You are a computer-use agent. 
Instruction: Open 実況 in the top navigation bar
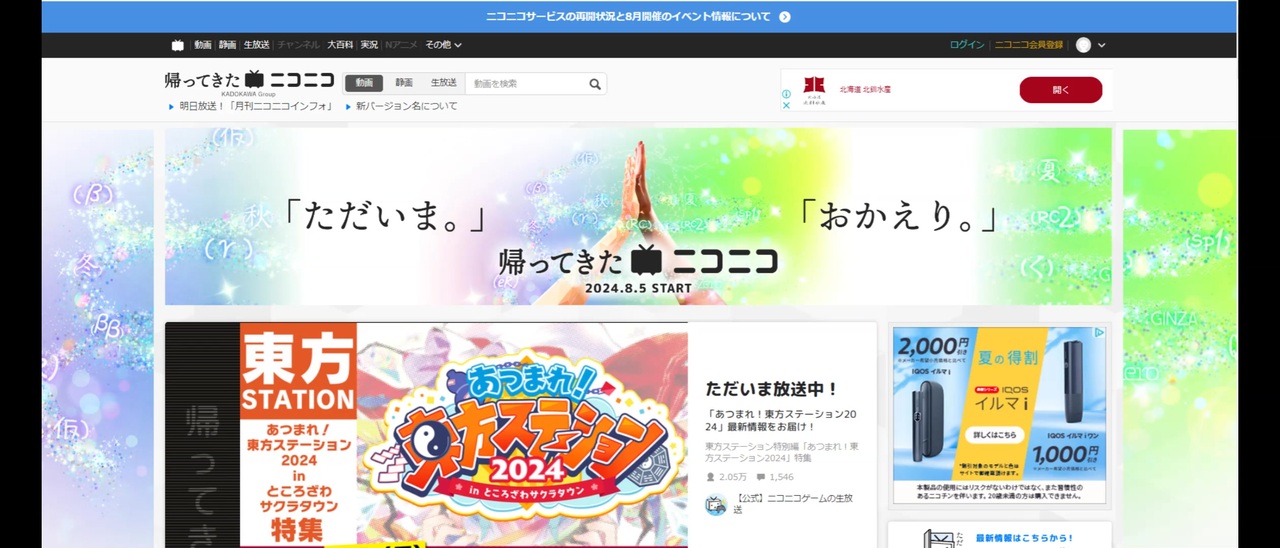tap(369, 45)
